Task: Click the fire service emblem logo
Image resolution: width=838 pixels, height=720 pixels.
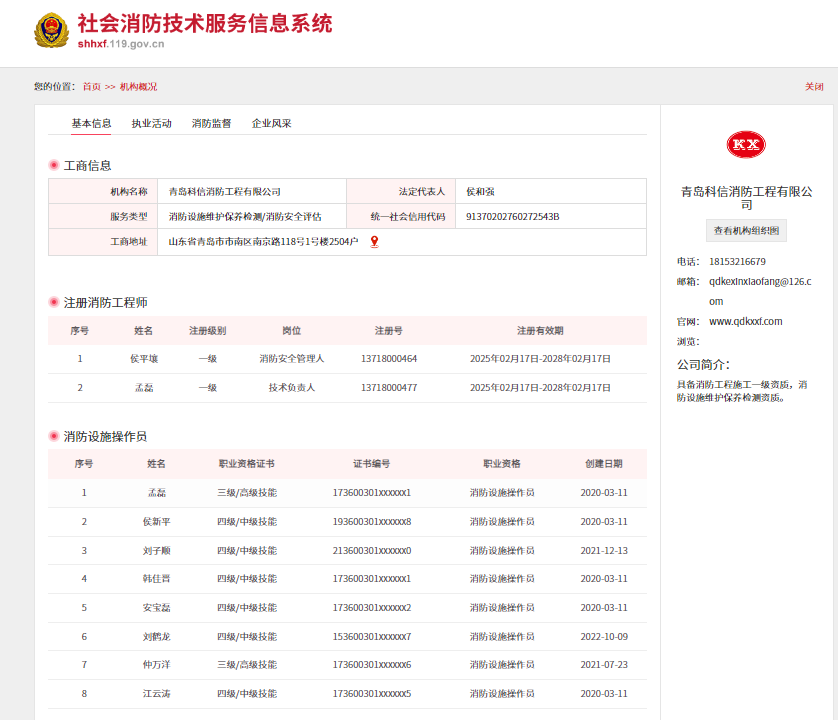Action: pos(50,31)
